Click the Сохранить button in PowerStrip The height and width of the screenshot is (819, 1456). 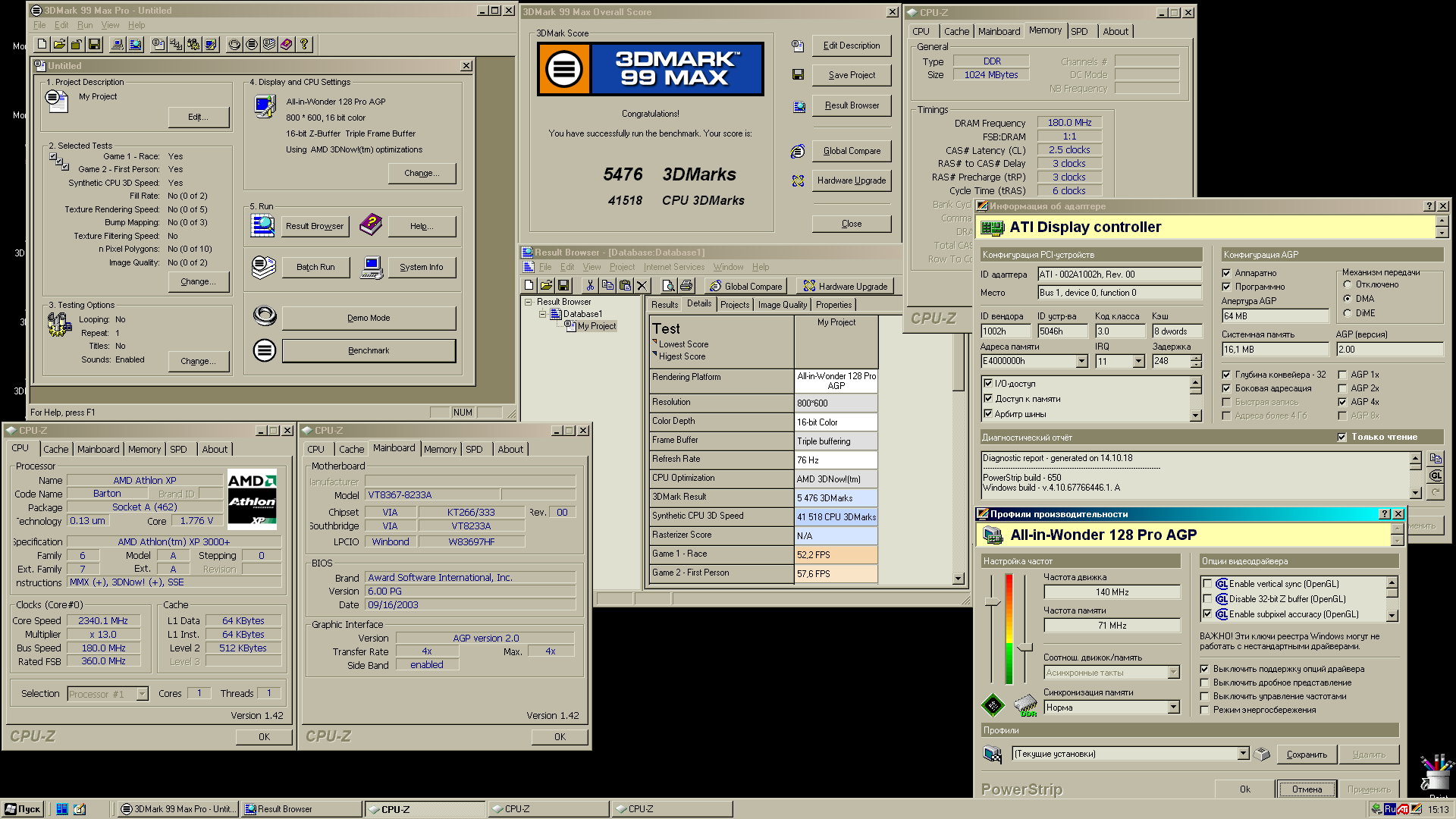[1307, 755]
